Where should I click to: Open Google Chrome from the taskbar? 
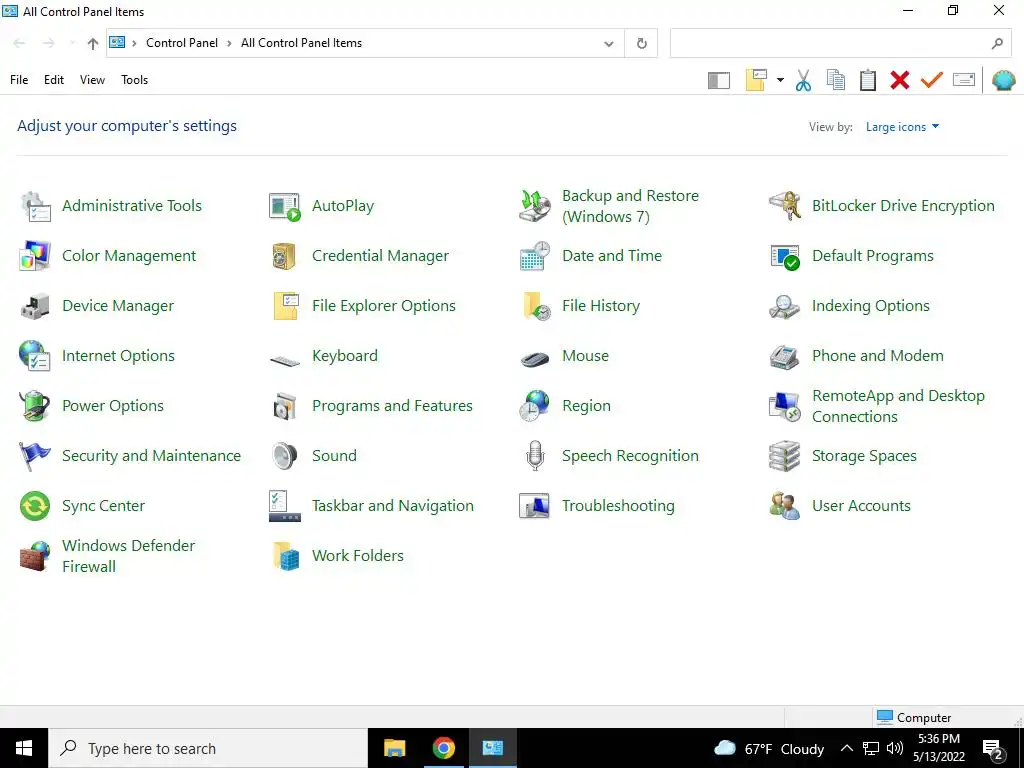coord(443,748)
